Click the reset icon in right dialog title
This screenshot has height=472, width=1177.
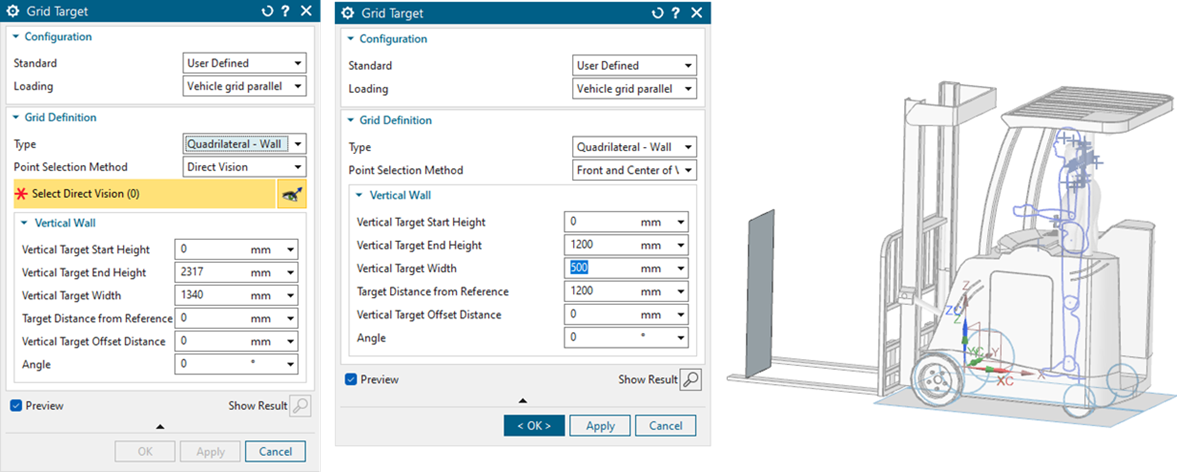click(657, 13)
